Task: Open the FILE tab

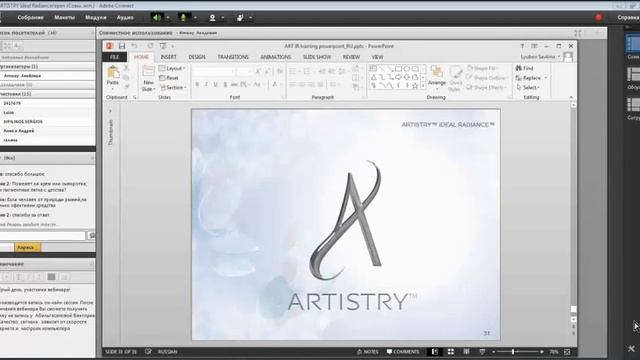Action: 115,57
